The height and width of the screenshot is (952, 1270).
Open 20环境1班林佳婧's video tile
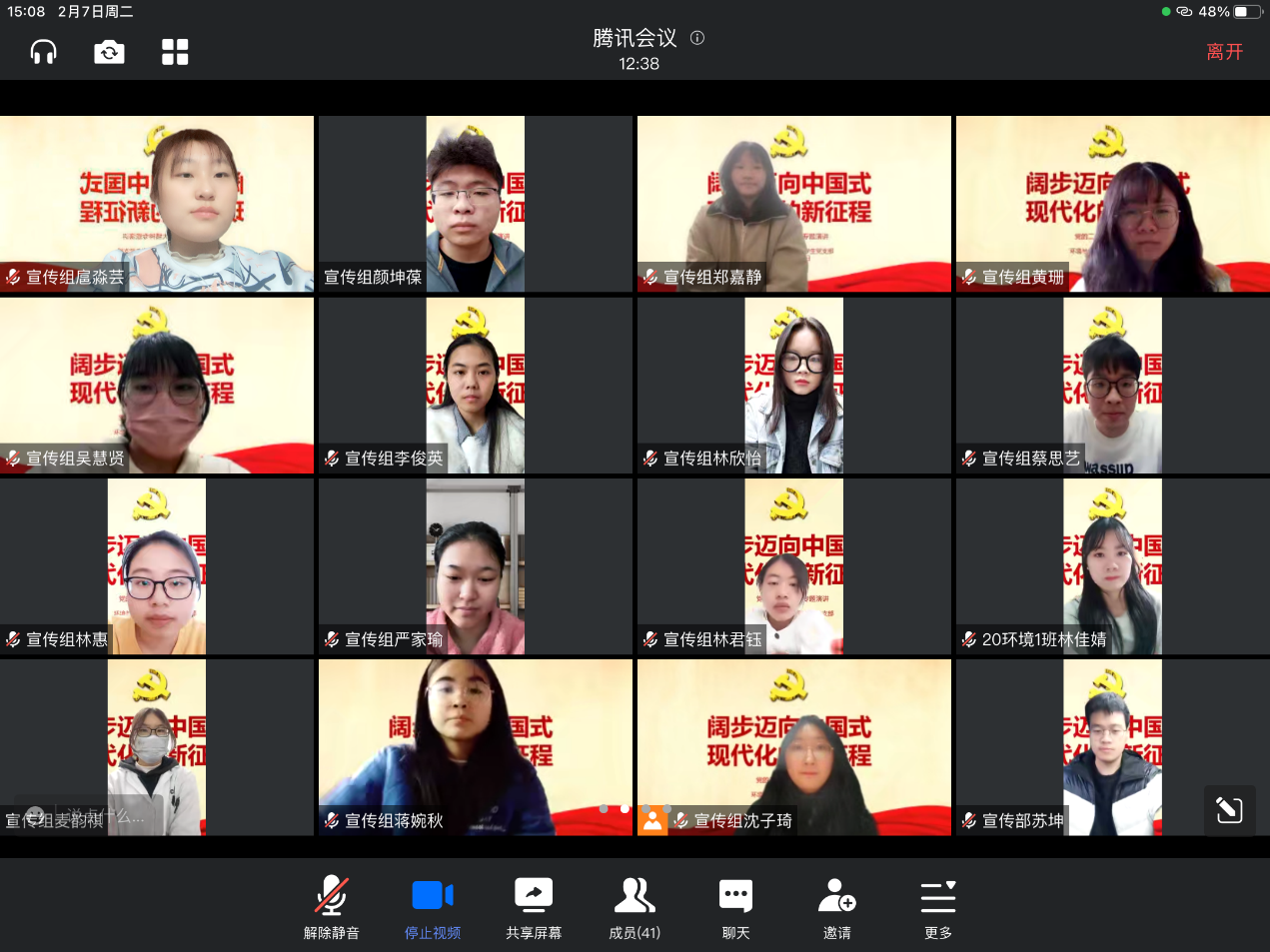tap(1112, 565)
